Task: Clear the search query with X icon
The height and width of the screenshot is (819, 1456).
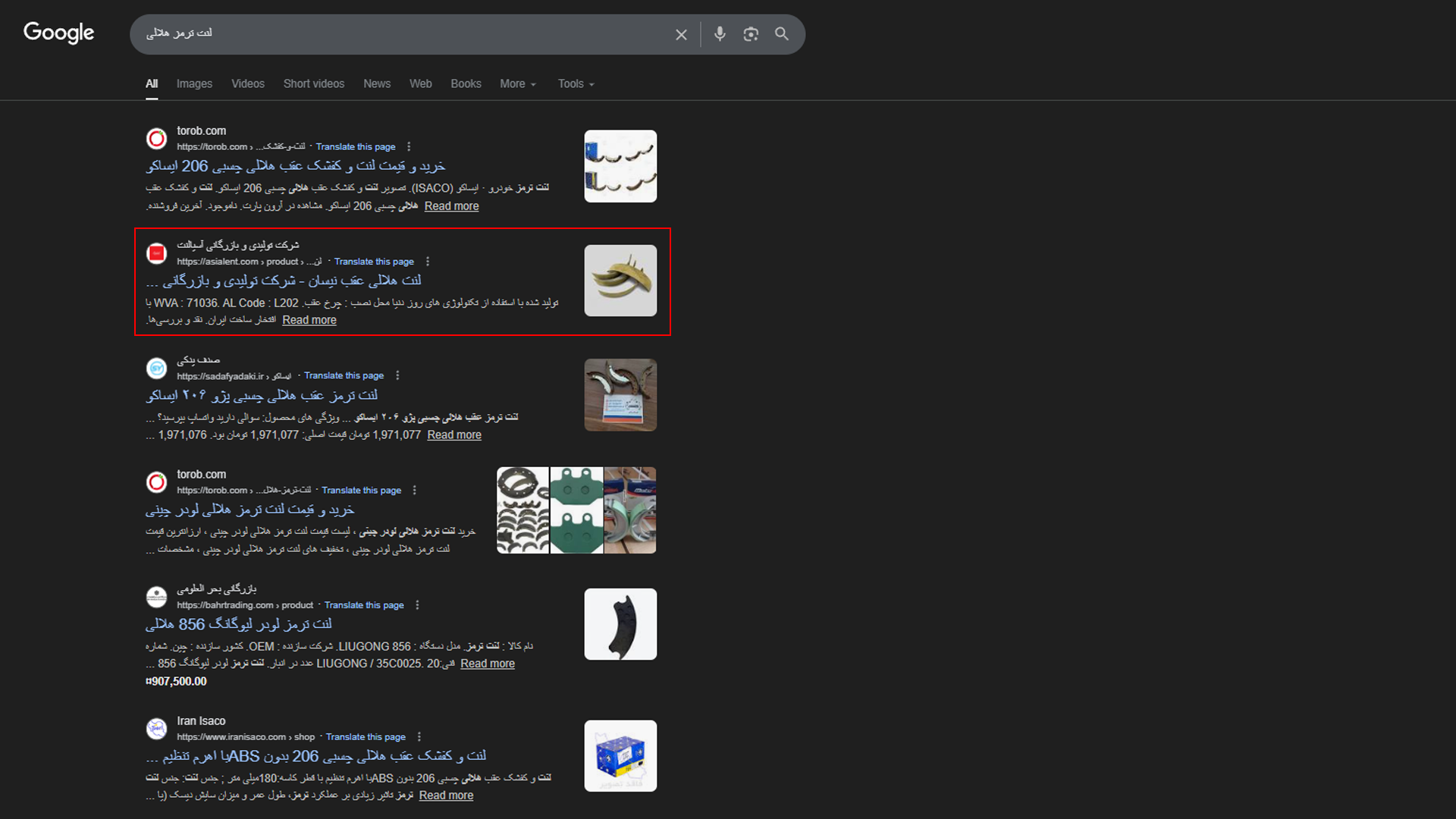Action: click(681, 34)
